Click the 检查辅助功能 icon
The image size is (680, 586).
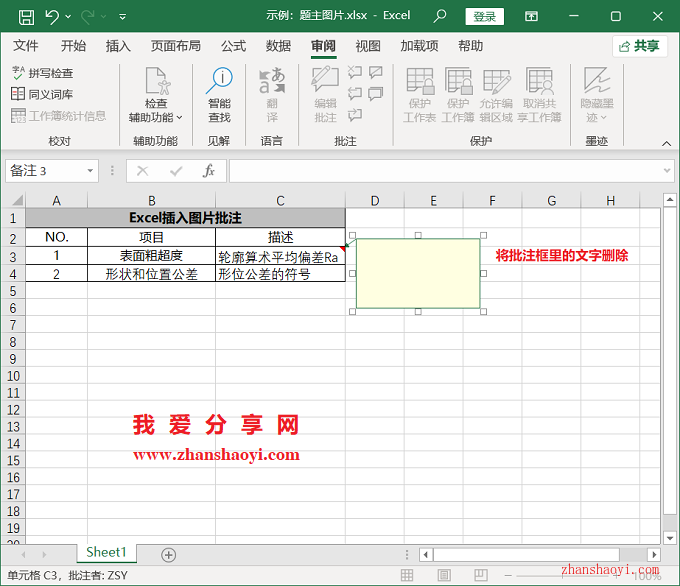pyautogui.click(x=157, y=81)
